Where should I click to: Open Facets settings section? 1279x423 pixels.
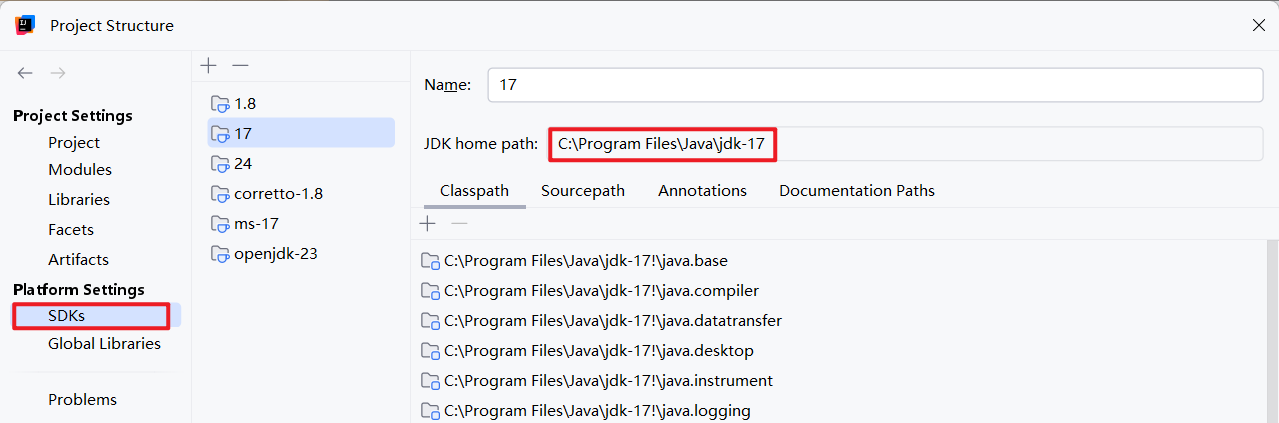coord(71,230)
